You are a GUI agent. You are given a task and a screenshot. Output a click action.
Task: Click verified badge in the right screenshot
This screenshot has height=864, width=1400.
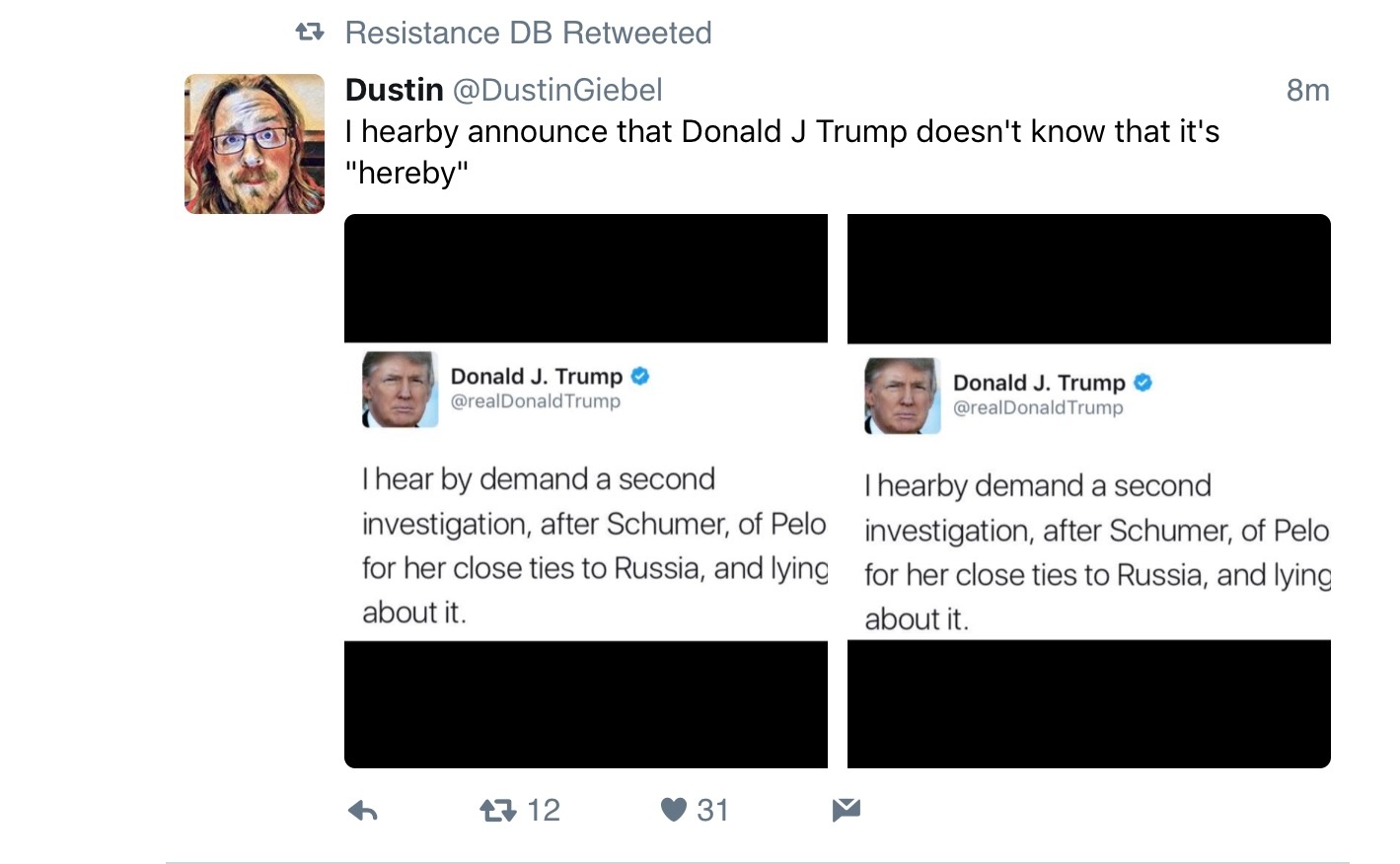pyautogui.click(x=1142, y=383)
